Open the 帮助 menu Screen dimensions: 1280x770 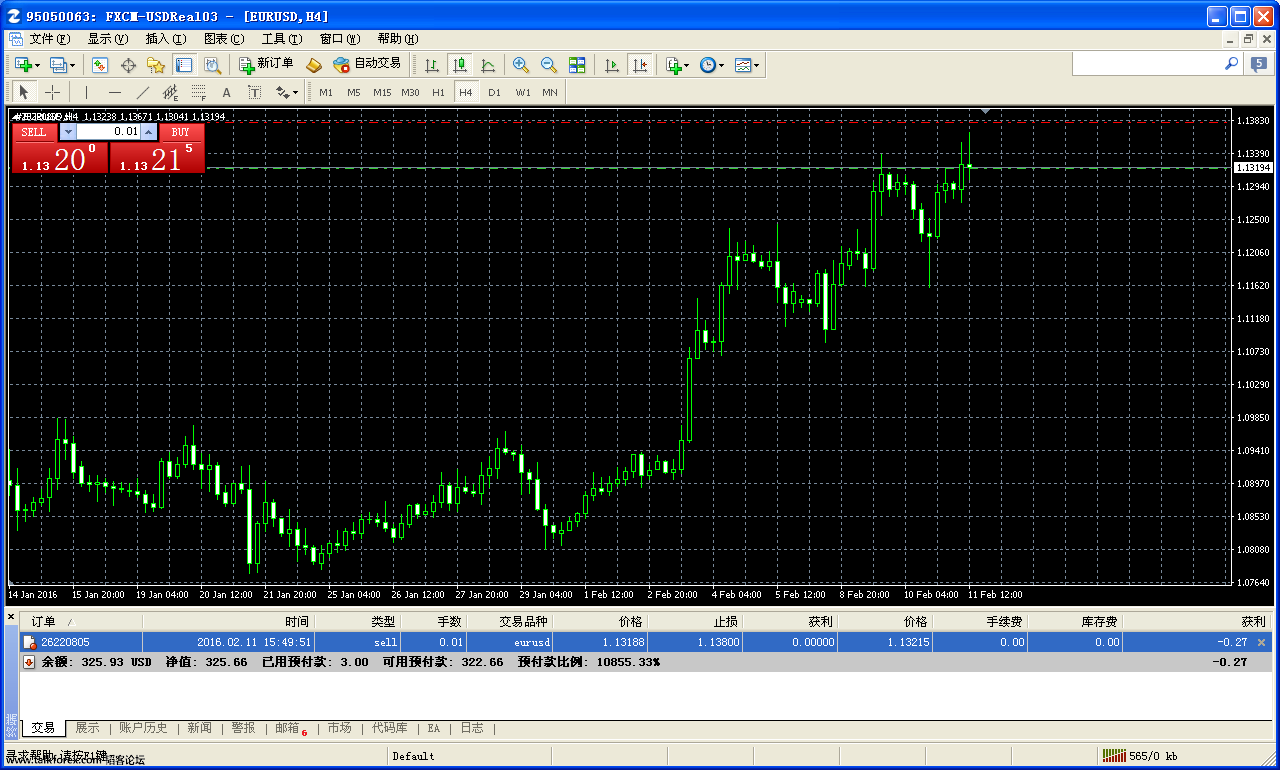(398, 39)
